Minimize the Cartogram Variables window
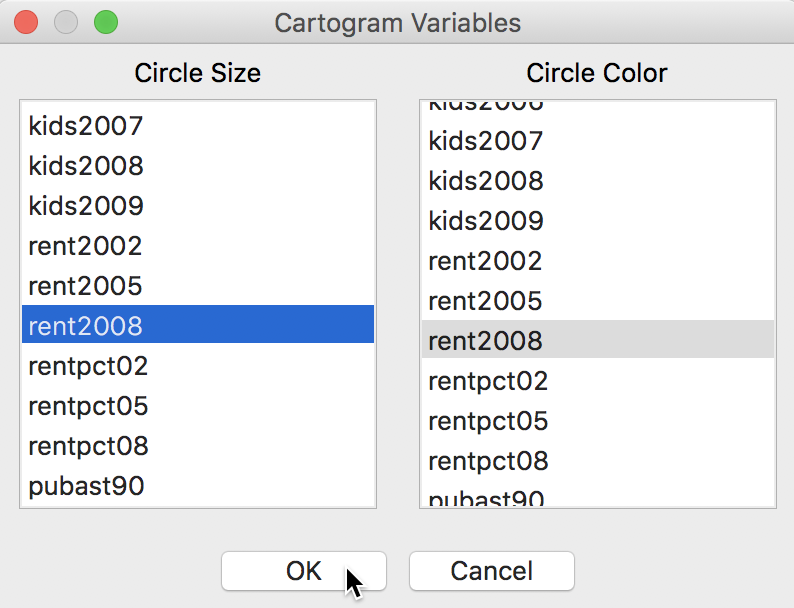Image resolution: width=794 pixels, height=608 pixels. (x=66, y=21)
